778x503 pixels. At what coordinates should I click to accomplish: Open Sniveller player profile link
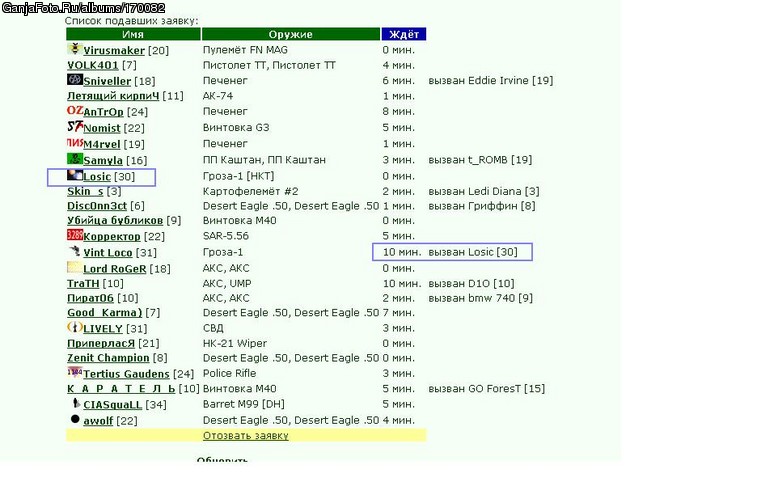coord(107,81)
